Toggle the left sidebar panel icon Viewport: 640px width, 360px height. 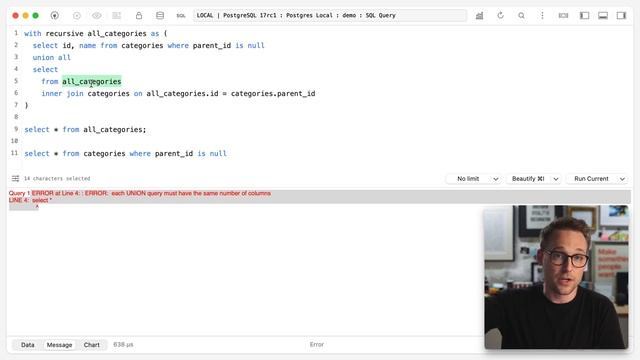(x=584, y=16)
